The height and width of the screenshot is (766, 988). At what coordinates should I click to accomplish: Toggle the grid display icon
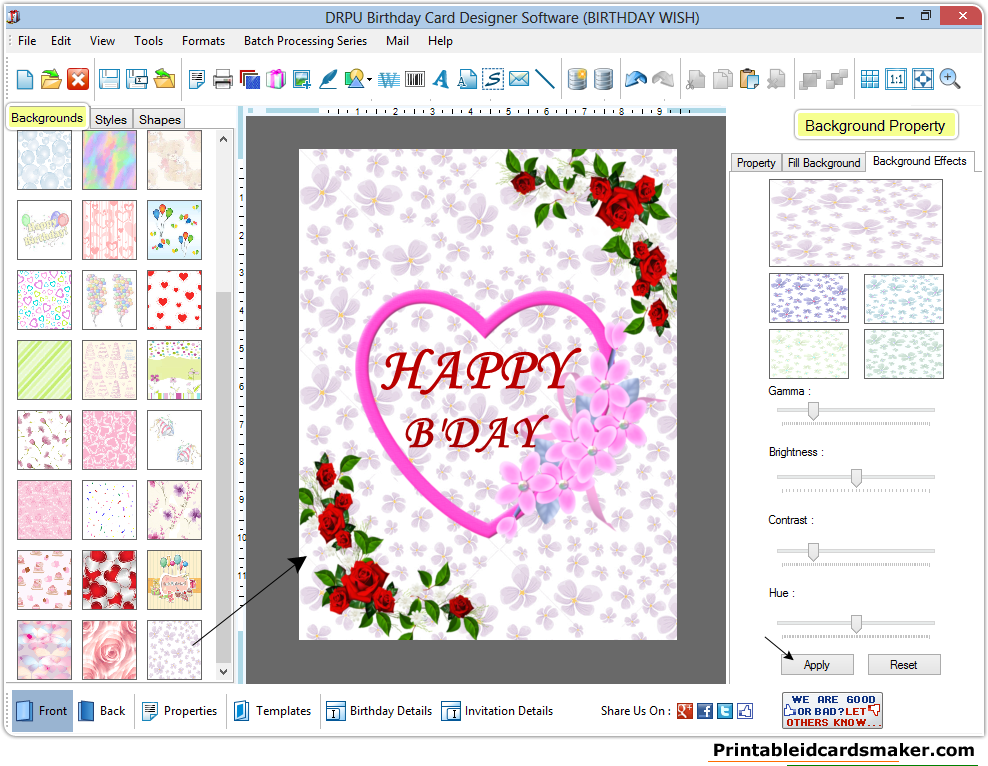pyautogui.click(x=869, y=79)
